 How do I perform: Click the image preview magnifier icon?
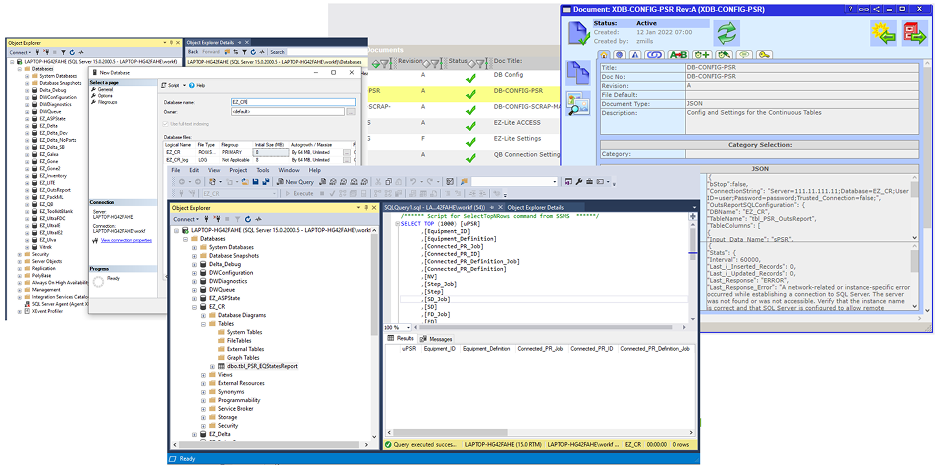click(x=579, y=103)
